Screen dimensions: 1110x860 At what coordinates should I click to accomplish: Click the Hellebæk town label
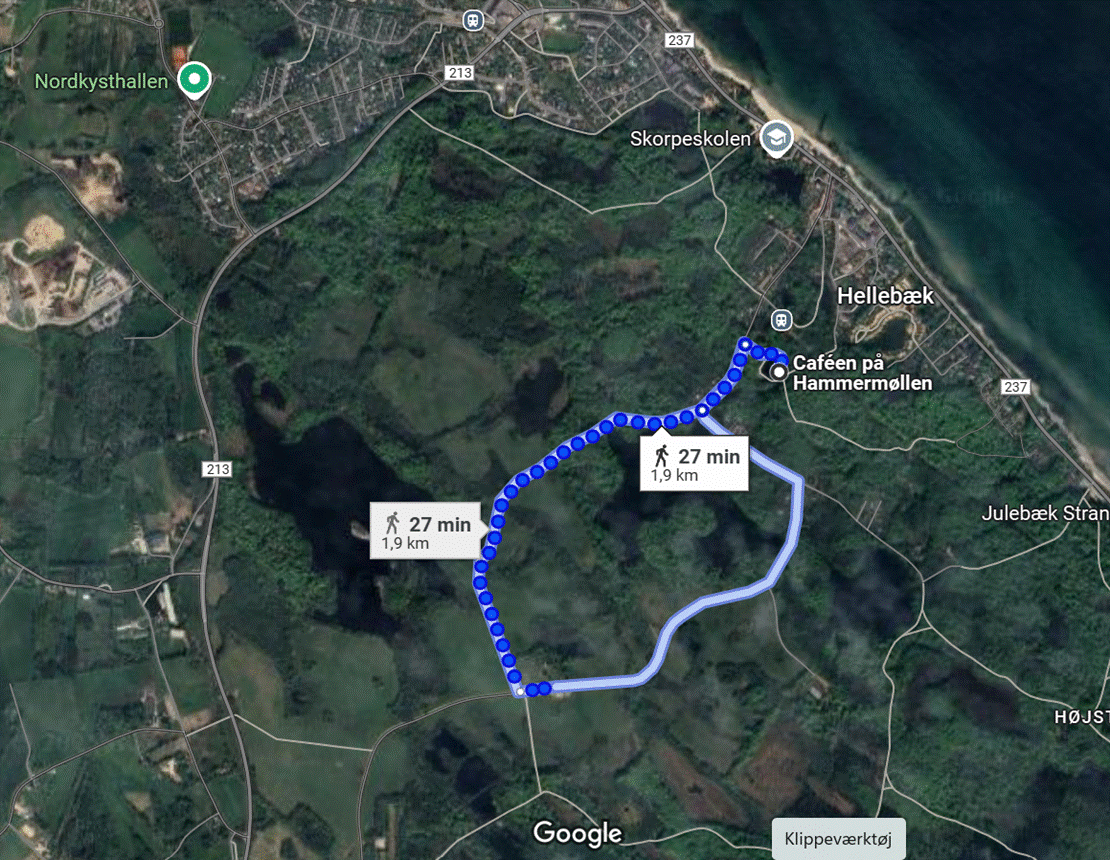pos(886,295)
